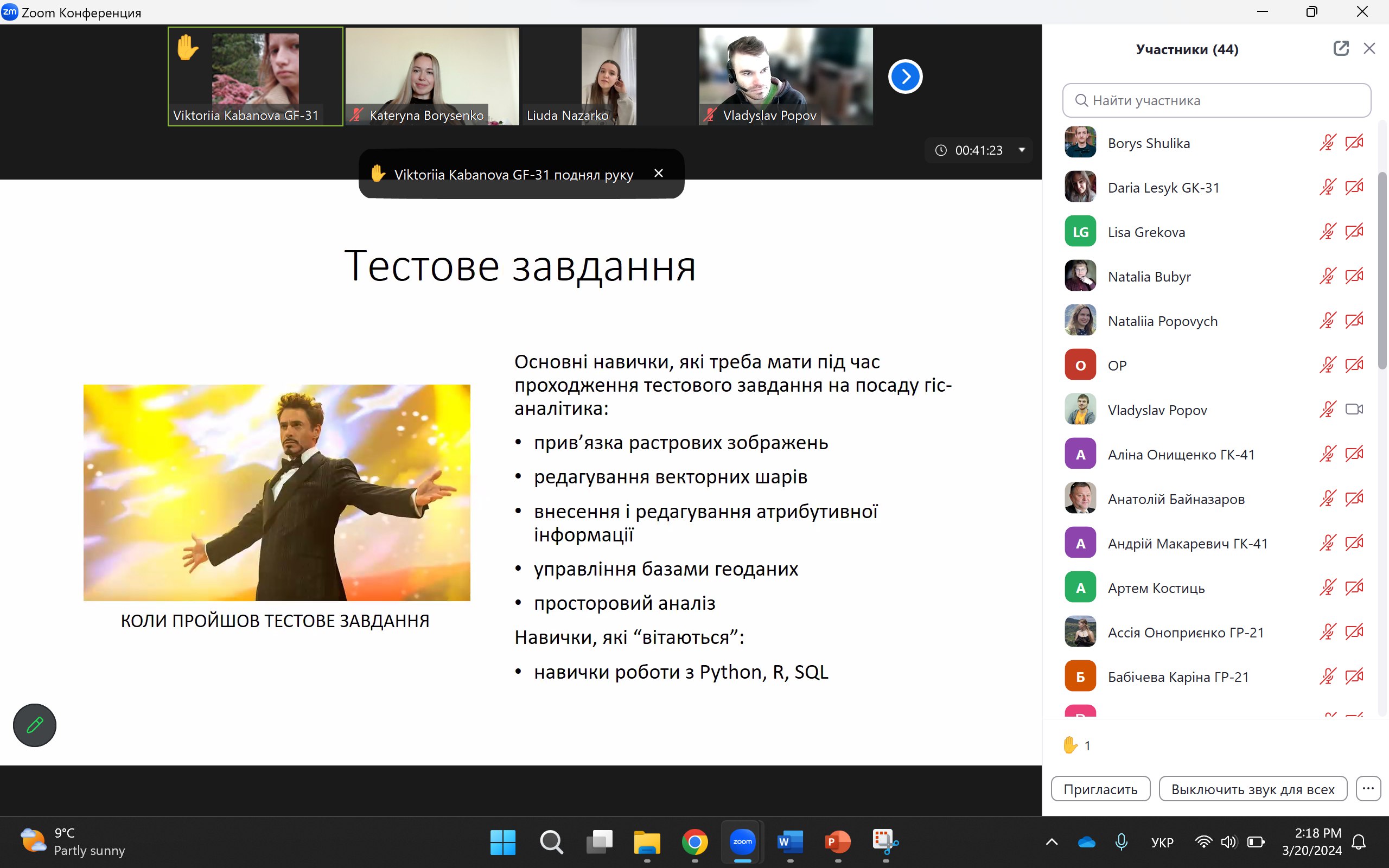The width and height of the screenshot is (1389, 868).
Task: Select Natalia Bubyr in participants list
Action: tap(1149, 277)
